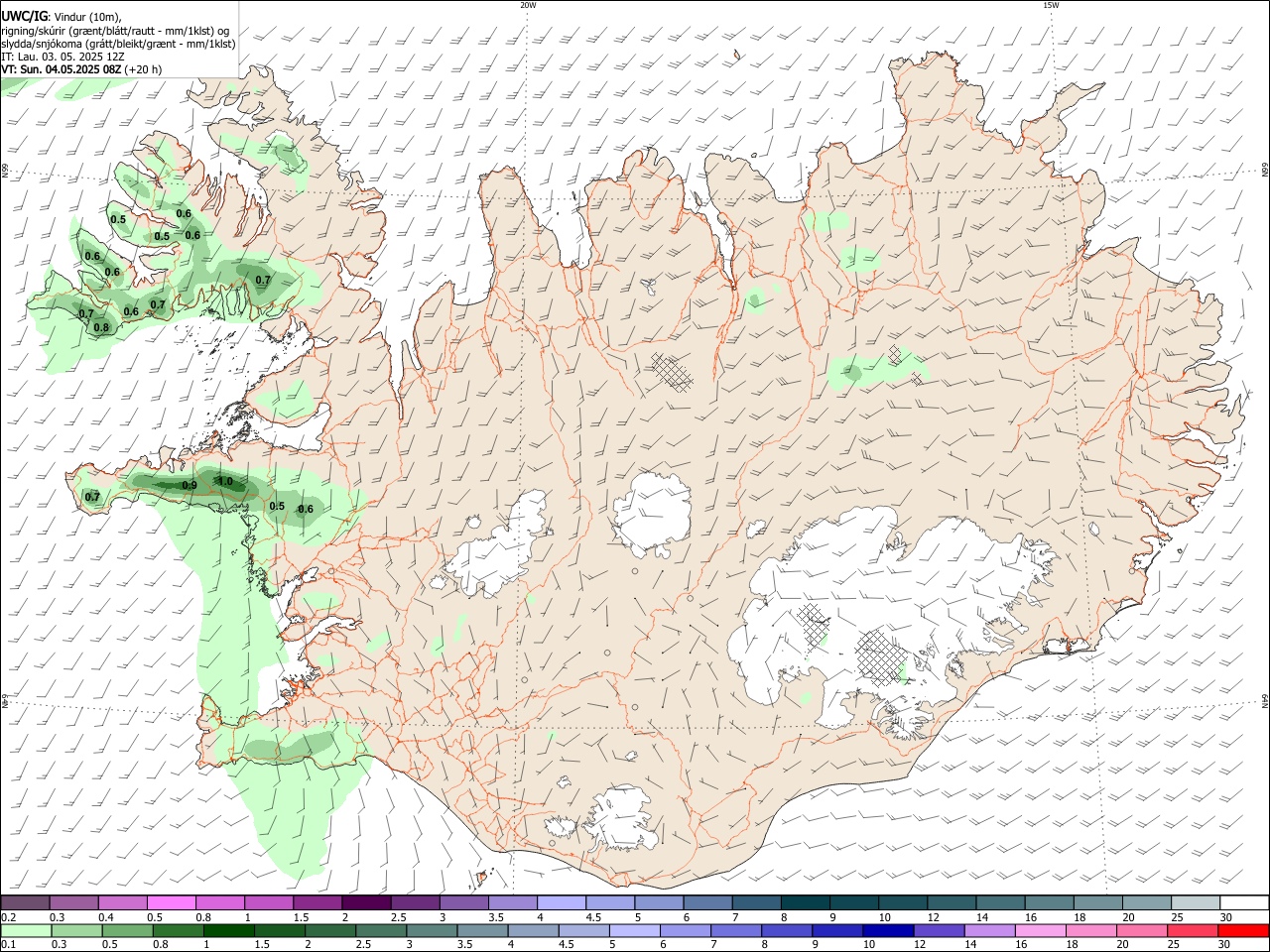This screenshot has height=952, width=1270.
Task: Click the '1.0' precipitation value on the map
Action: pos(225,482)
